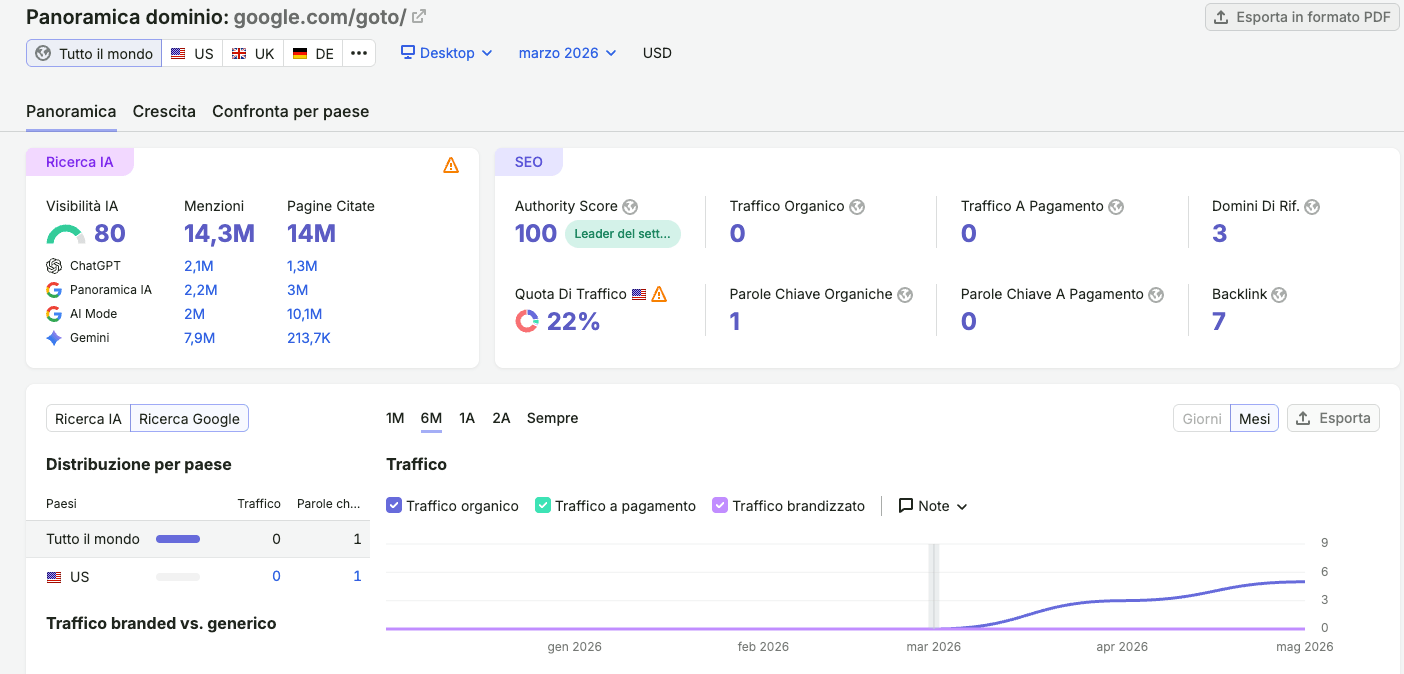Click Tutto il mondo traffic bar

pos(178,539)
